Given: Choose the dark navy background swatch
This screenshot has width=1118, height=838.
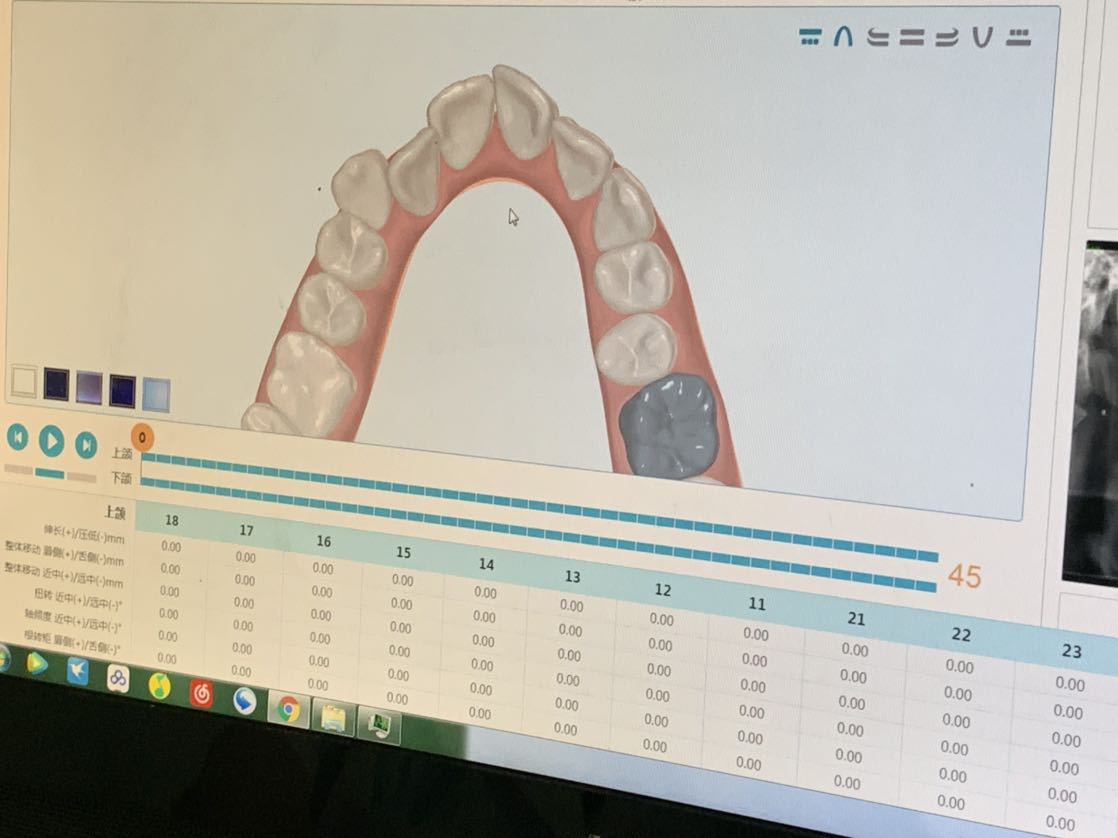Looking at the screenshot, I should coord(122,391).
